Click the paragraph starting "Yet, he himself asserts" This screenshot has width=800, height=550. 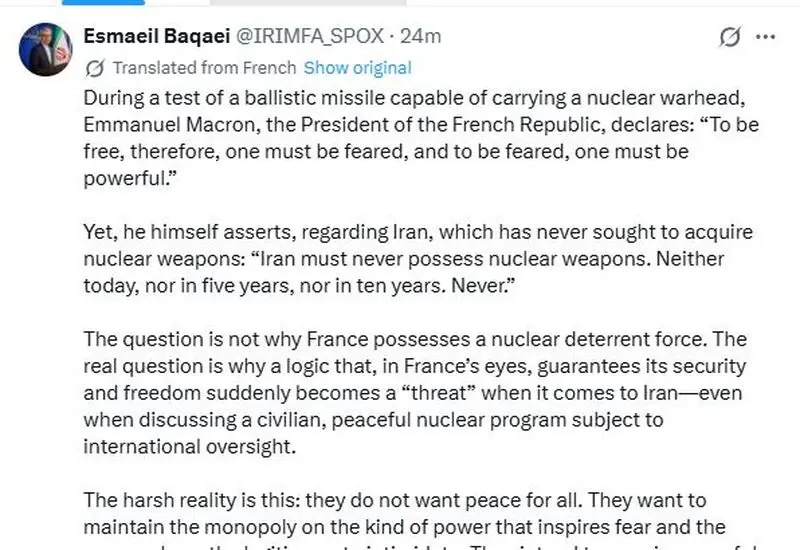[x=418, y=259]
